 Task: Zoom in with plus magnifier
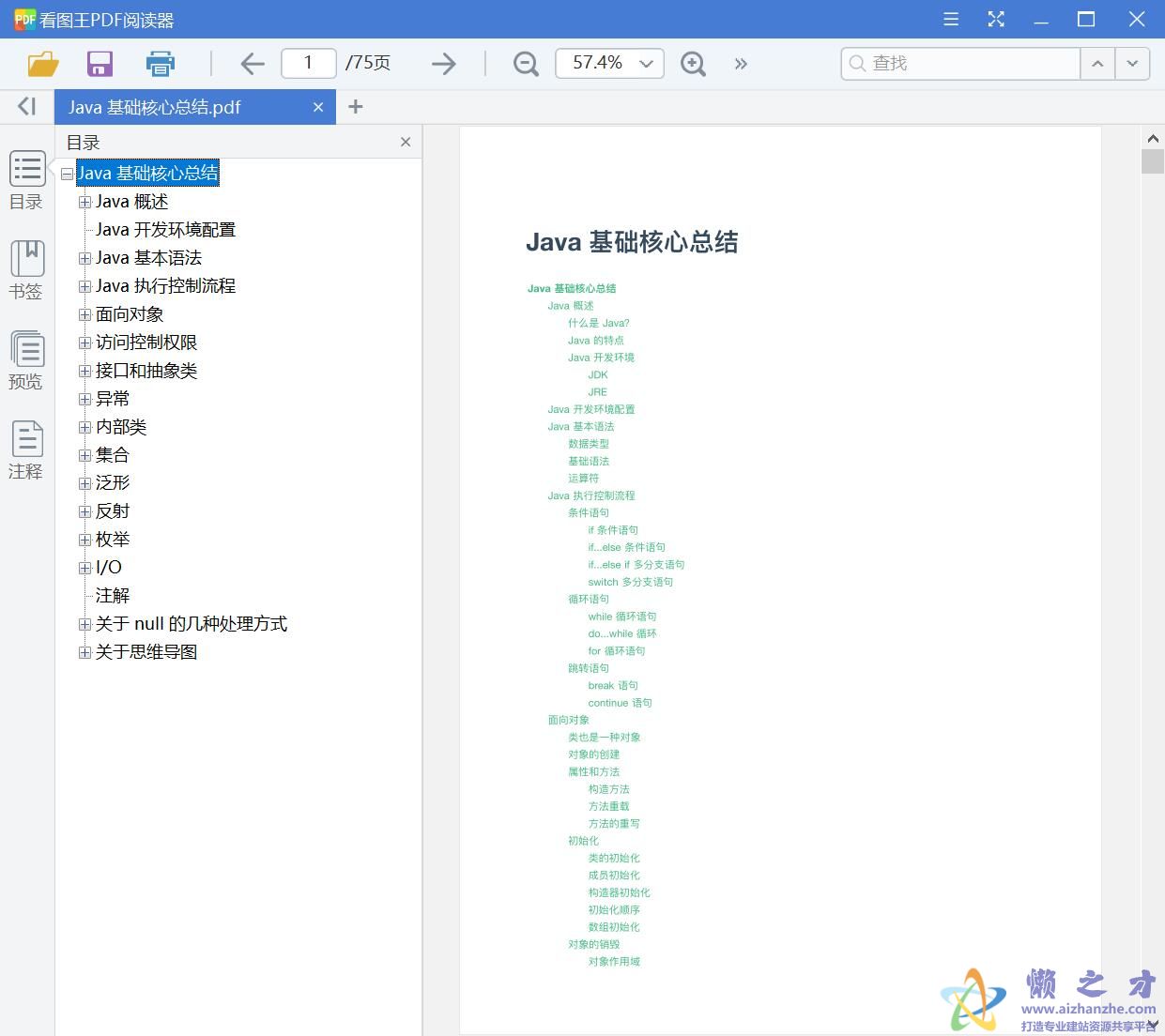(693, 64)
